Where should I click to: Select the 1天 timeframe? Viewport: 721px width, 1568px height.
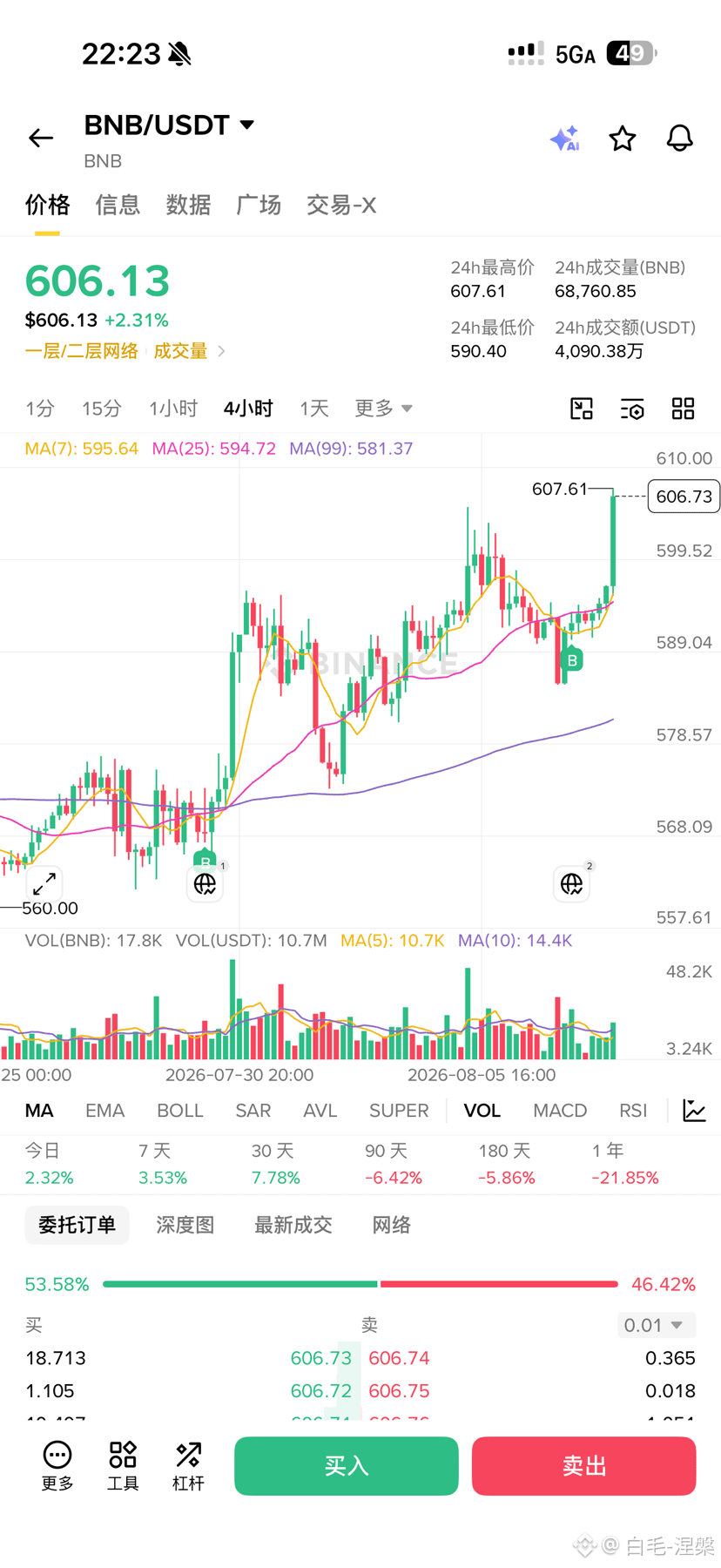(314, 409)
